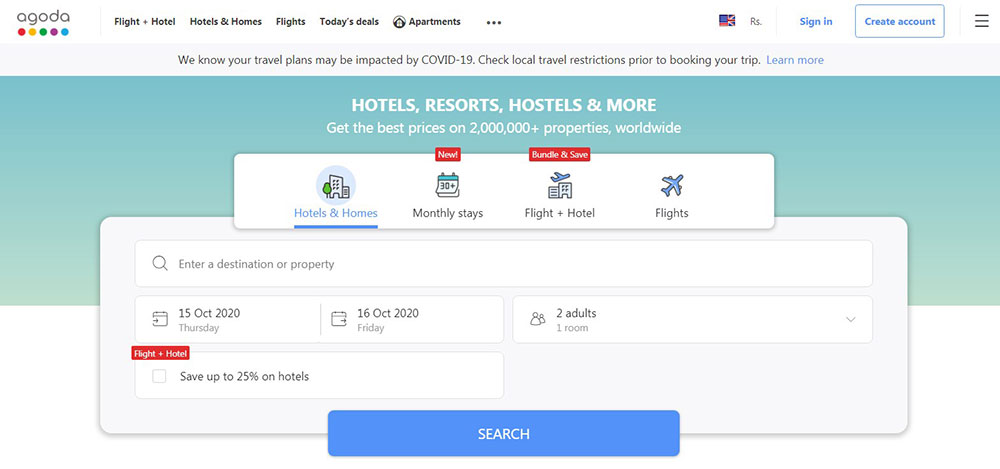Screen dimensions: 1000x469
Task: Click the Flights airplane icon
Action: pos(672,186)
